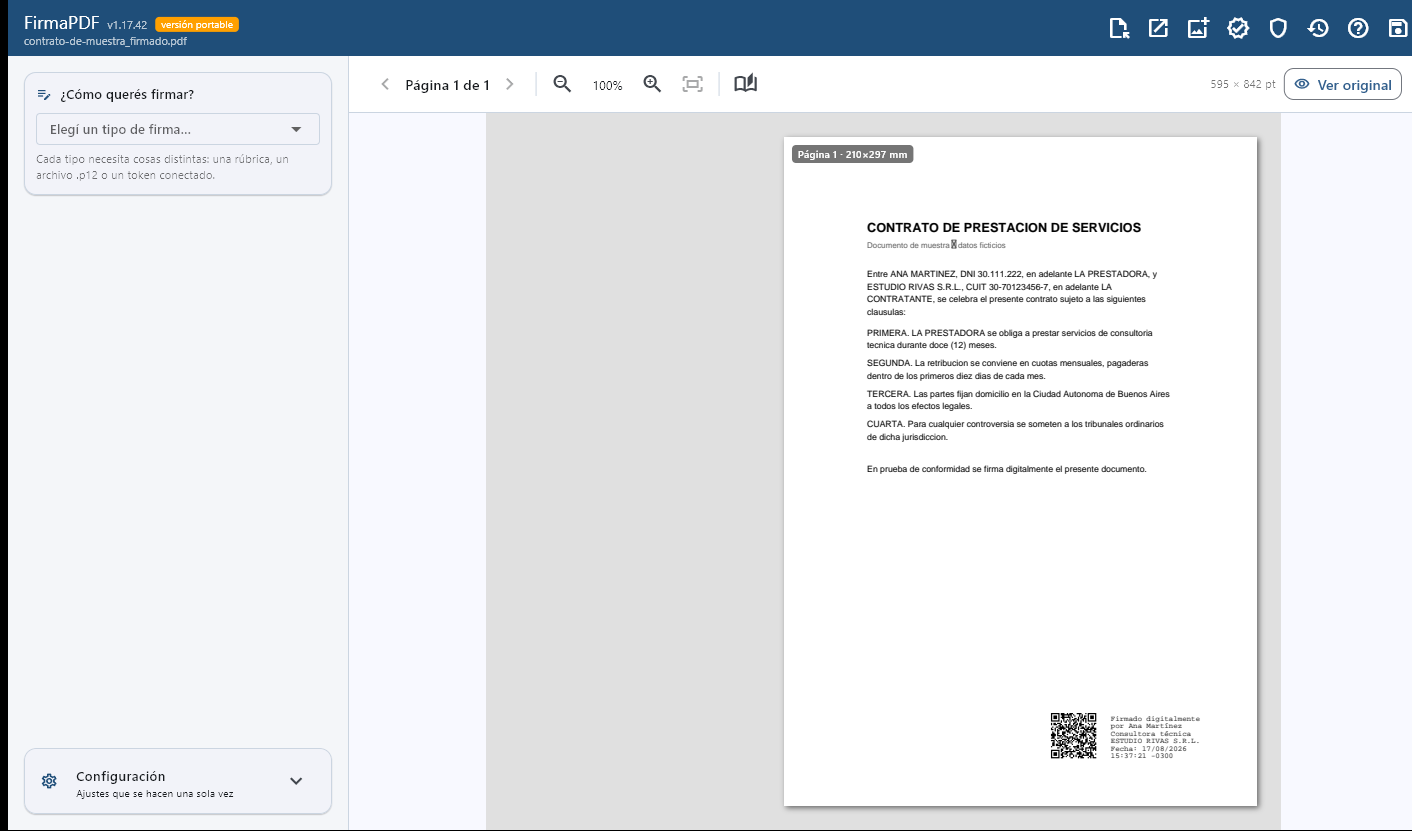Click the verified checkmark badge icon

1238,28
